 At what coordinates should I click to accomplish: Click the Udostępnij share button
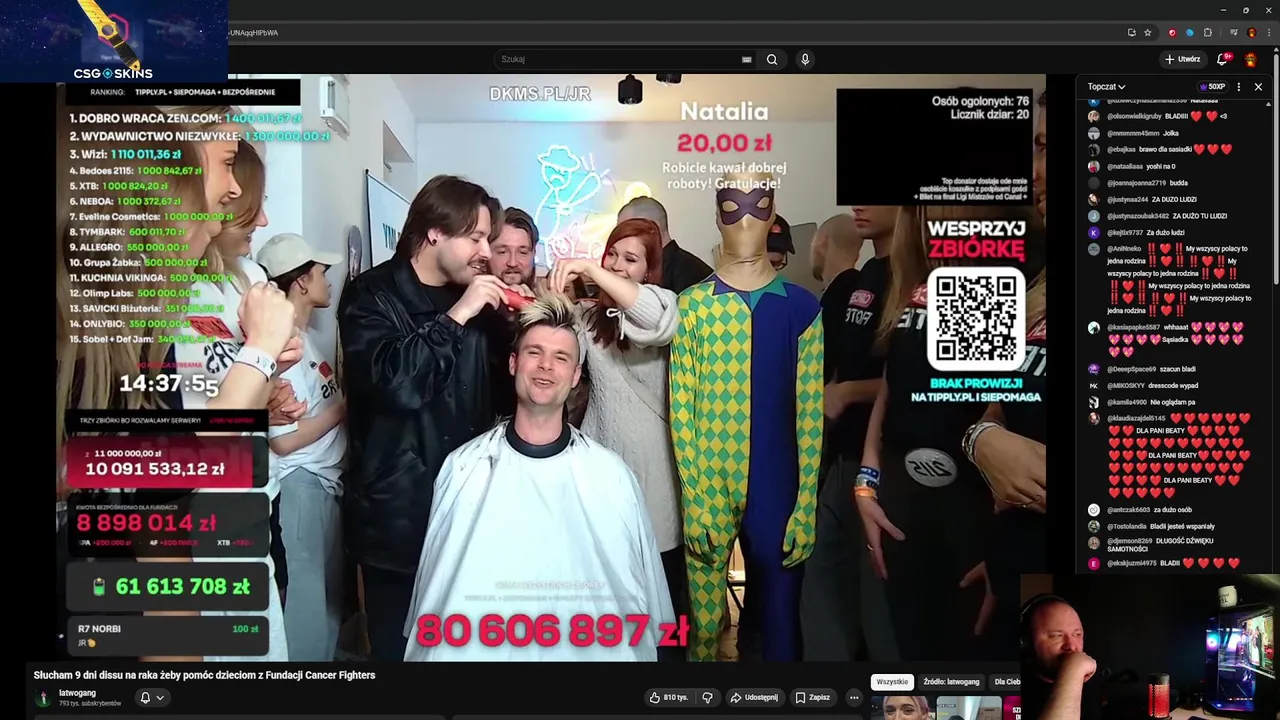click(x=754, y=697)
